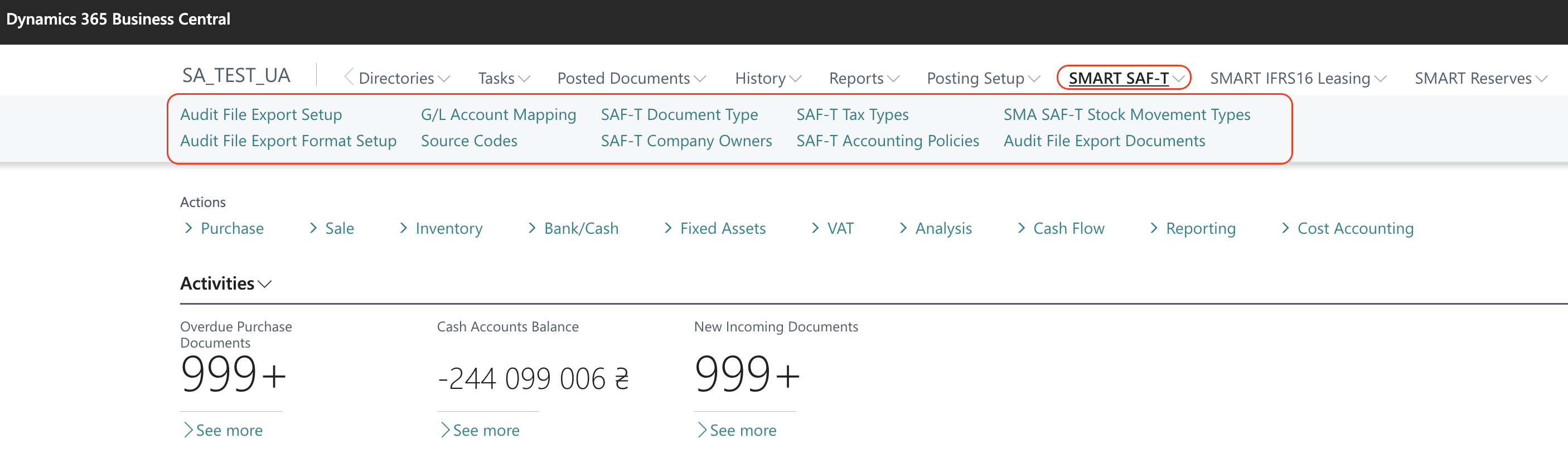The width and height of the screenshot is (1568, 462).
Task: Open SAF-T Company Owners
Action: point(686,141)
